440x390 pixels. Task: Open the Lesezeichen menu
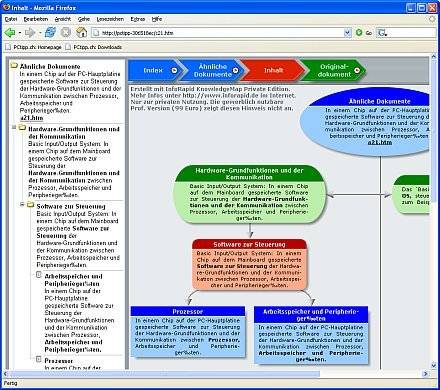[110, 19]
